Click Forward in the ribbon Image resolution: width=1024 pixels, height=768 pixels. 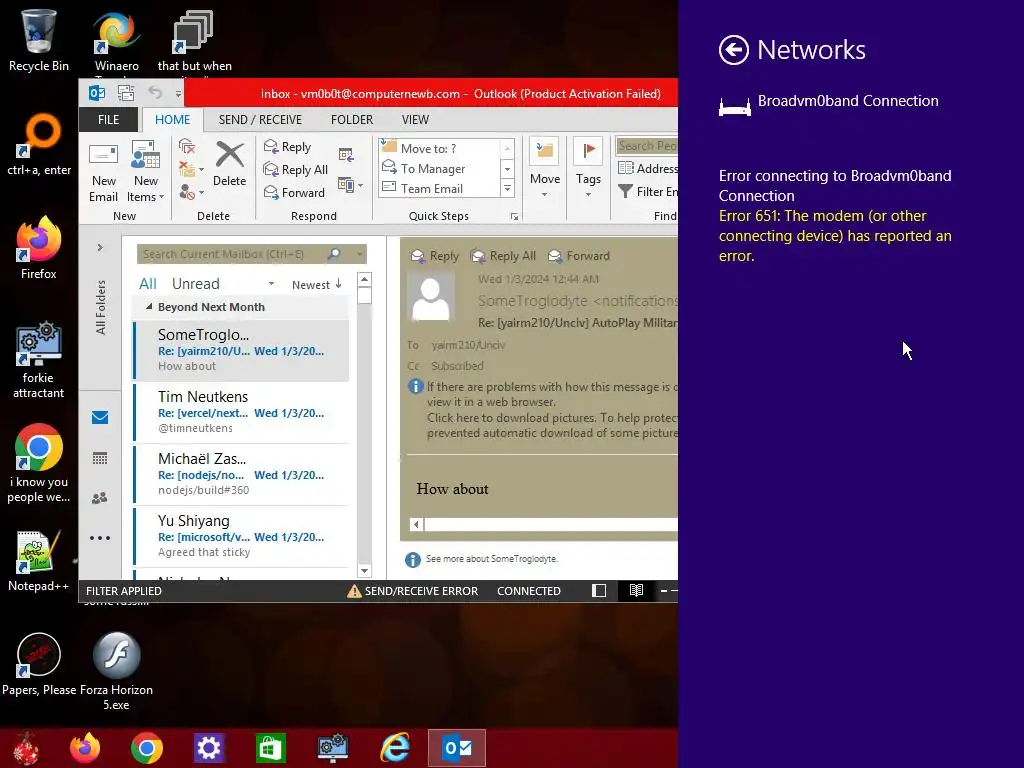point(294,193)
